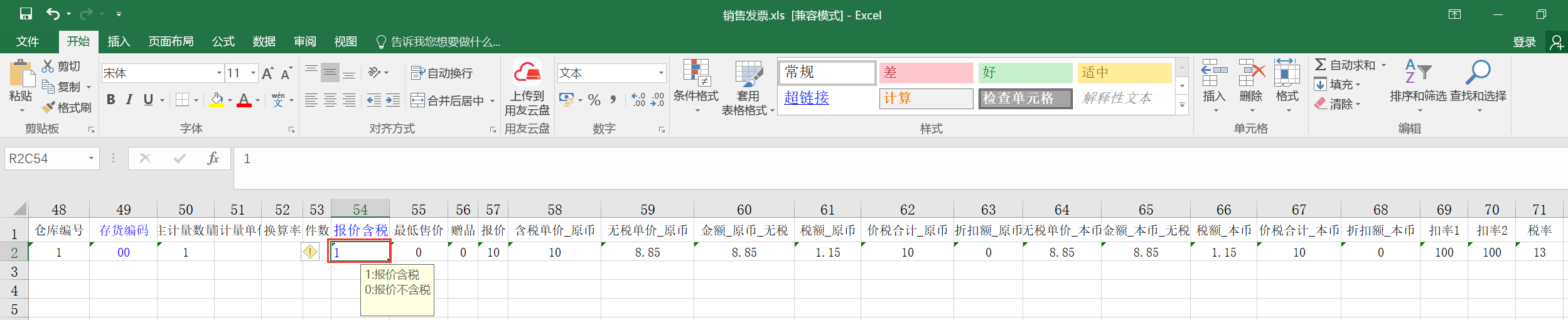This screenshot has height=320, width=1568.
Task: Click the formula bar input showing 1
Action: click(x=901, y=168)
